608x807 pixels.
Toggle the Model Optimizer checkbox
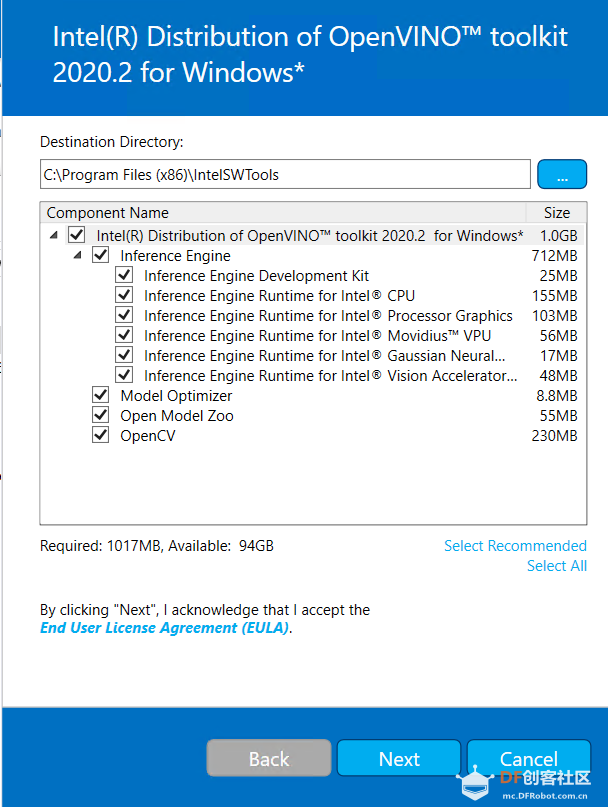pyautogui.click(x=100, y=395)
